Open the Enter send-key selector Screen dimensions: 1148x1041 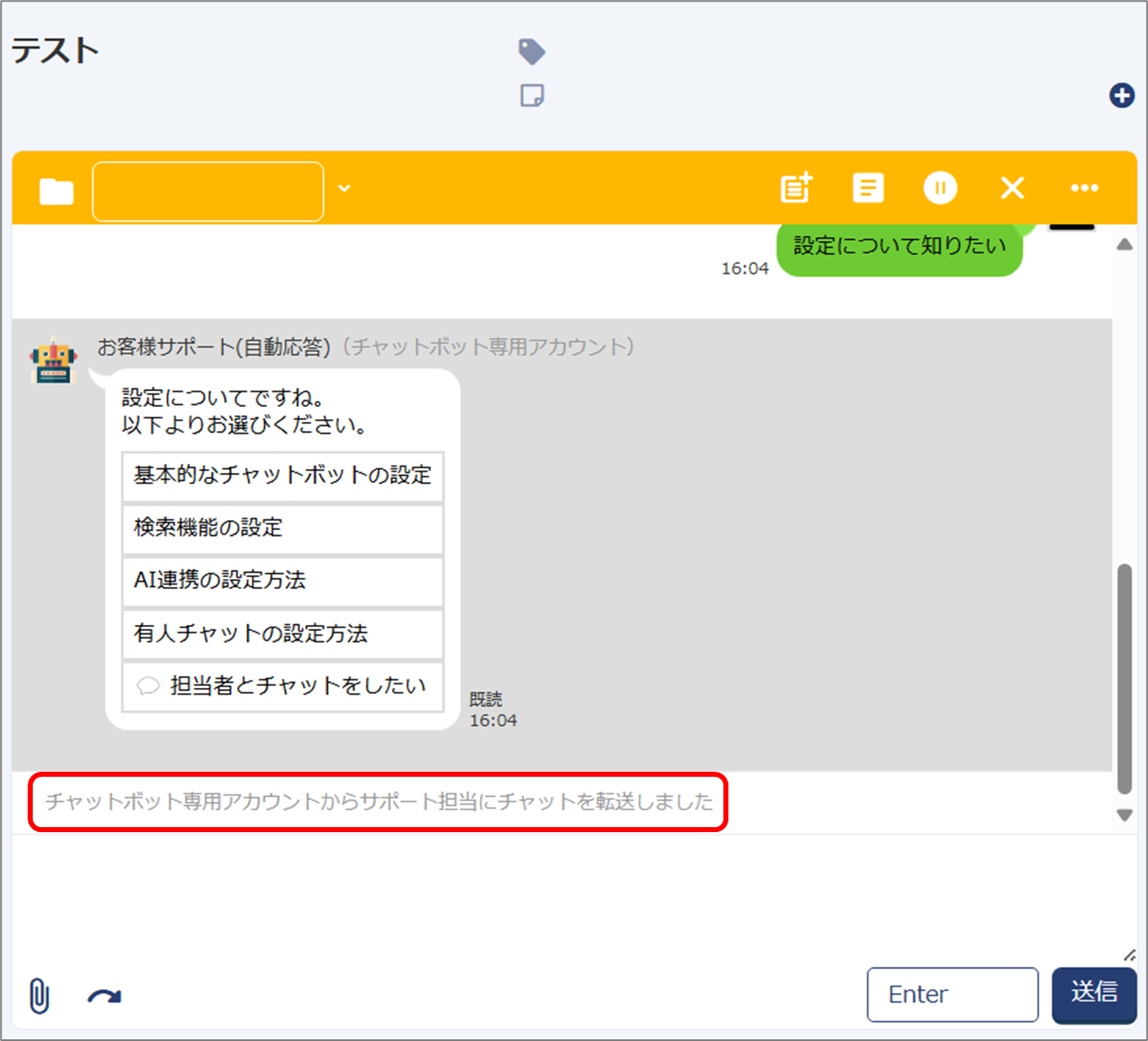pos(952,995)
